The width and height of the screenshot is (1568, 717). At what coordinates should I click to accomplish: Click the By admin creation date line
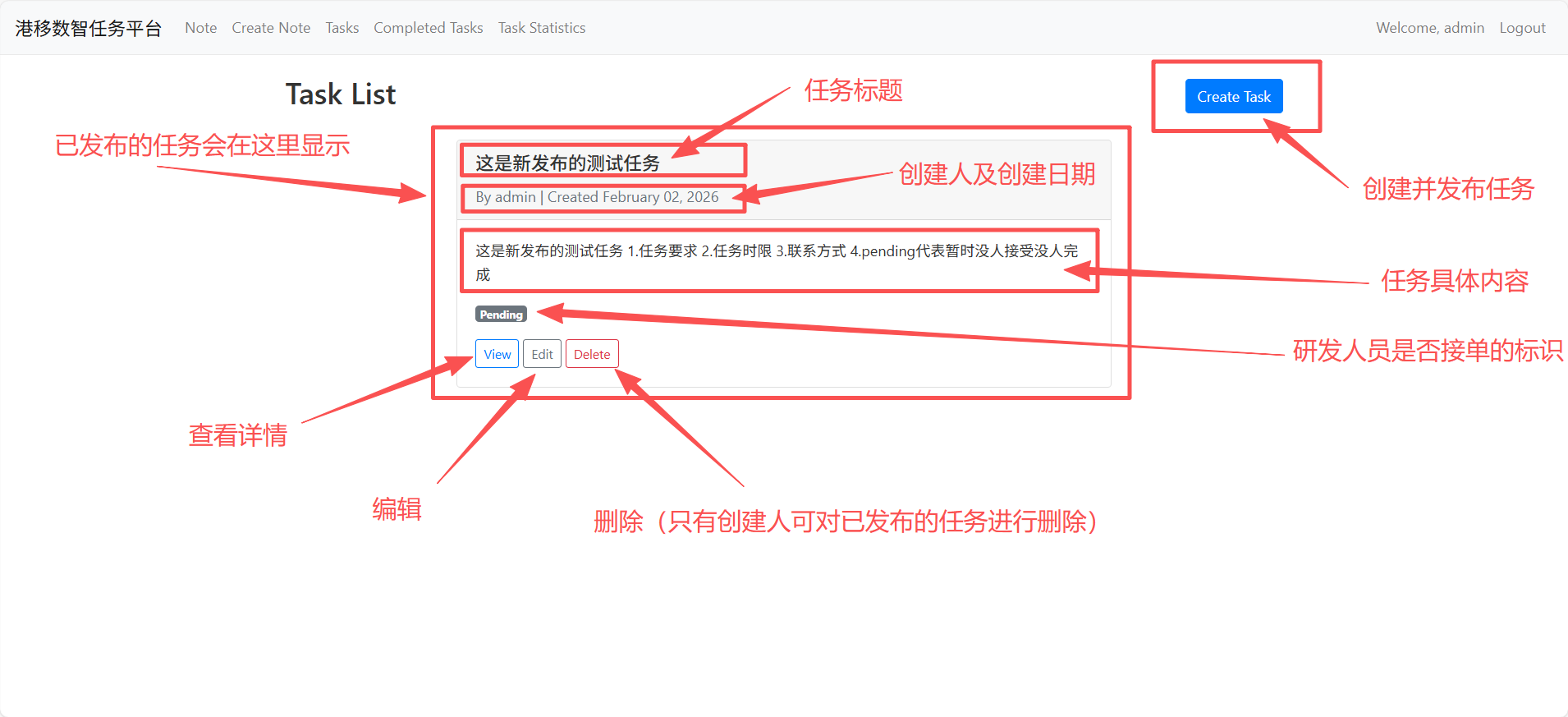[597, 197]
